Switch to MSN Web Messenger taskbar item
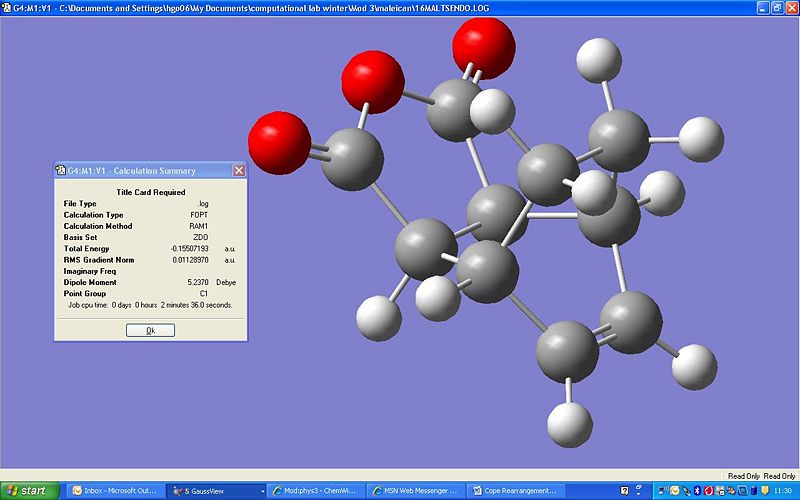Screen dimensions: 800x500 414,491
